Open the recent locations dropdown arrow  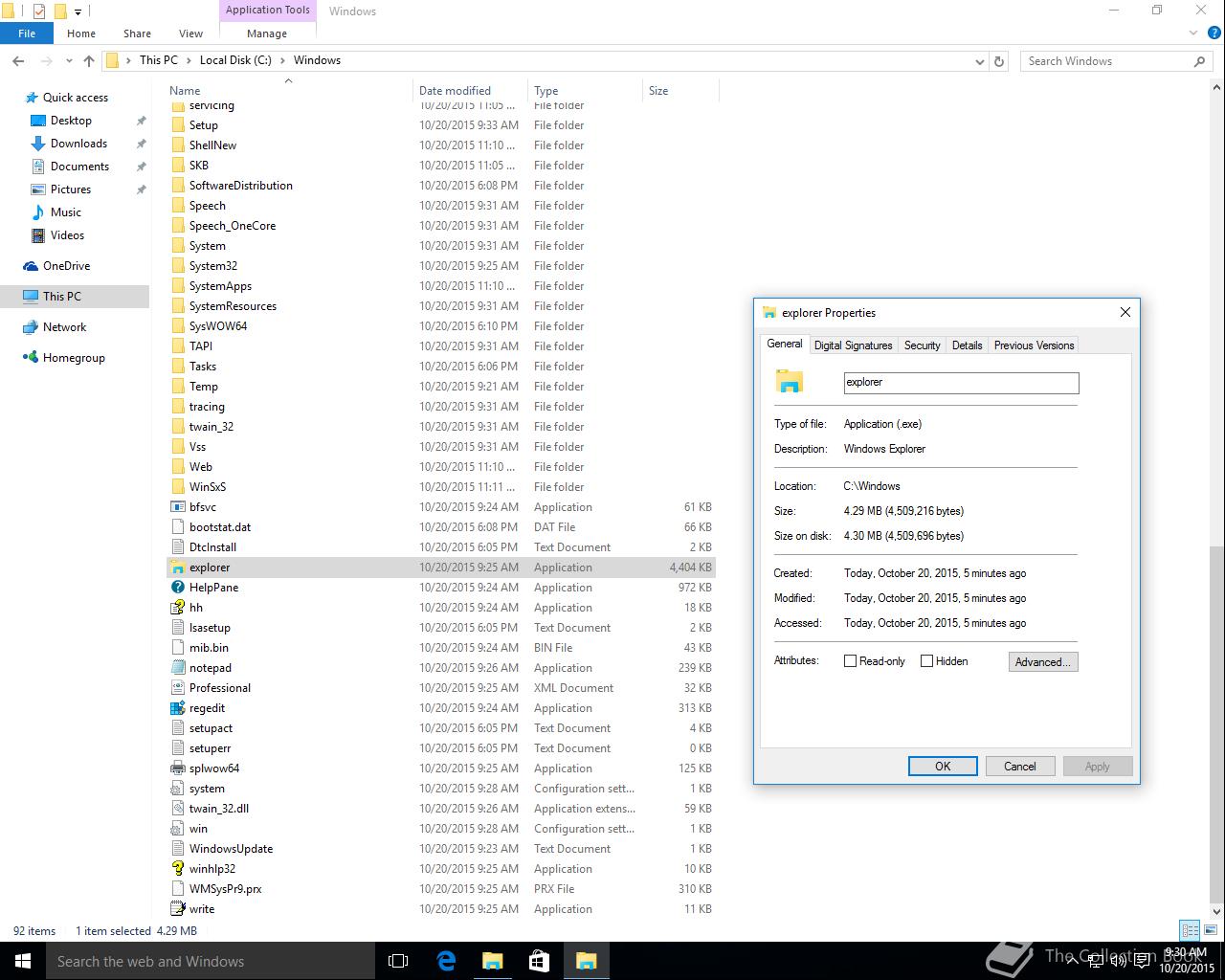pos(69,60)
